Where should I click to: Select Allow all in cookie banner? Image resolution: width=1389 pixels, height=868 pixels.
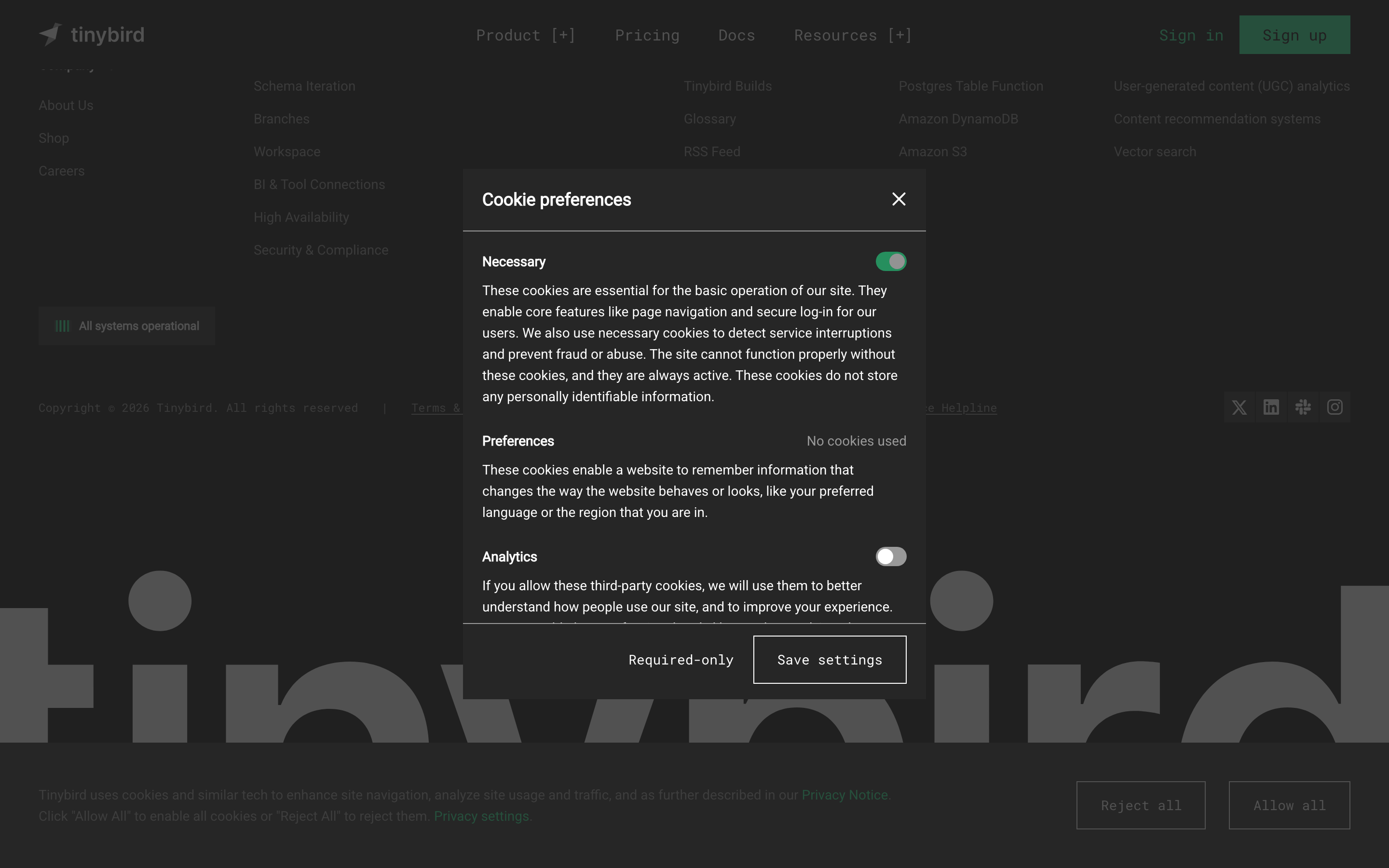pos(1289,805)
